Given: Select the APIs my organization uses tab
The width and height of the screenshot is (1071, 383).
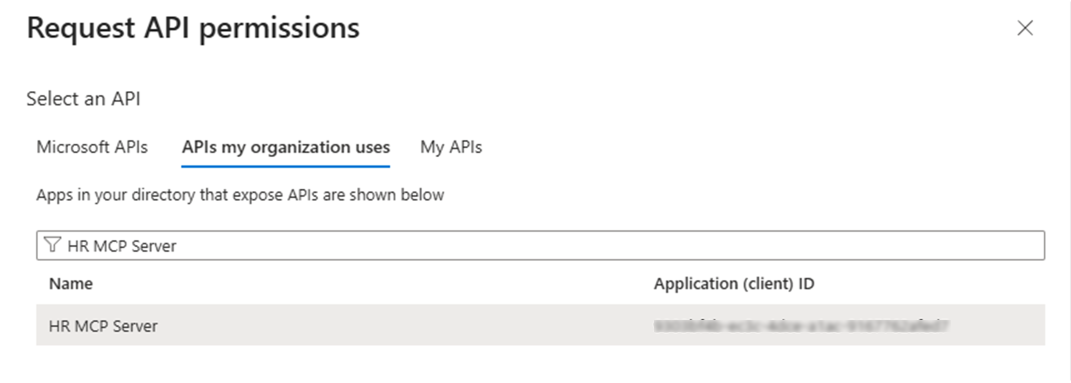Looking at the screenshot, I should 286,147.
